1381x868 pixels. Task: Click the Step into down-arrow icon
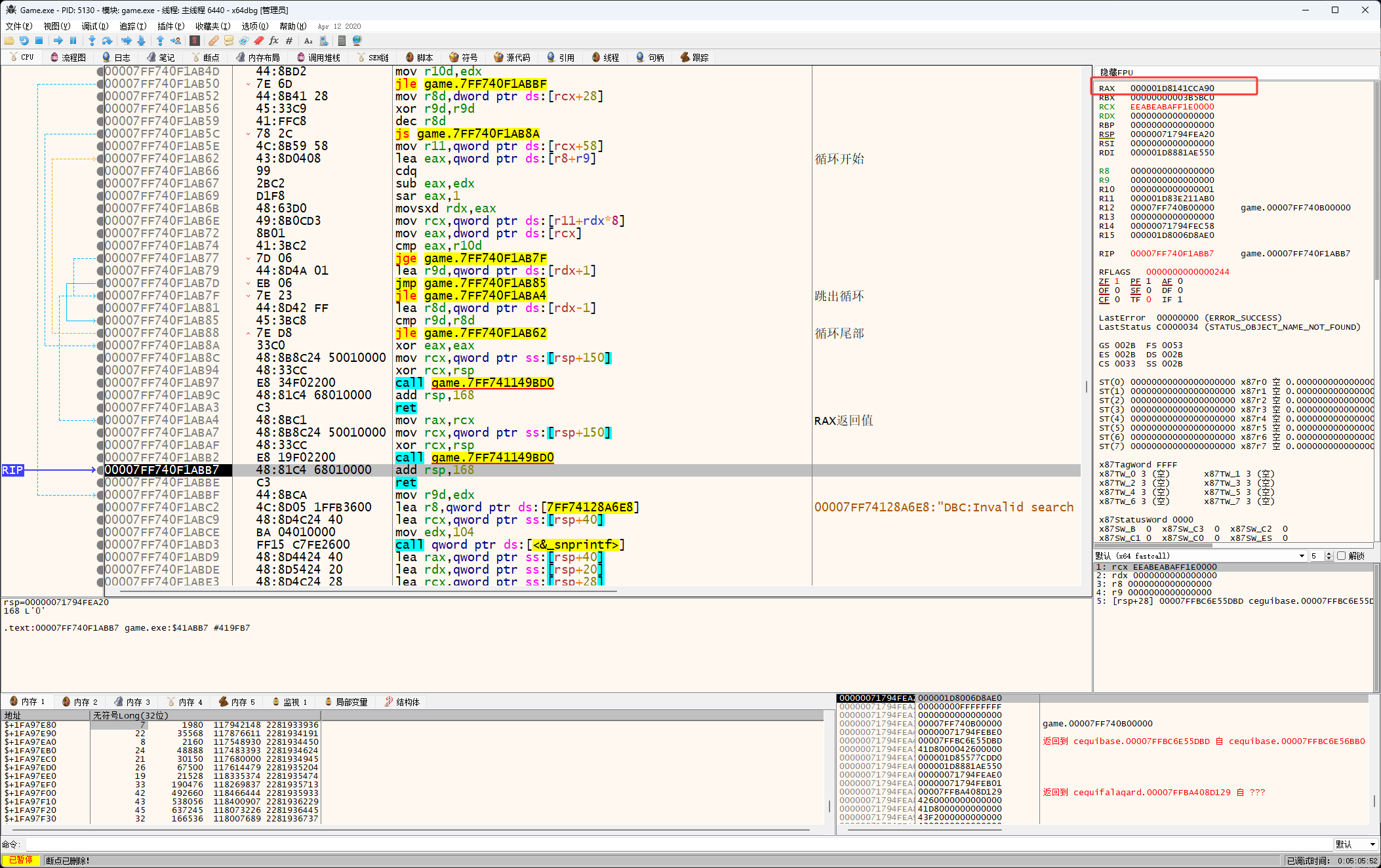pos(92,41)
